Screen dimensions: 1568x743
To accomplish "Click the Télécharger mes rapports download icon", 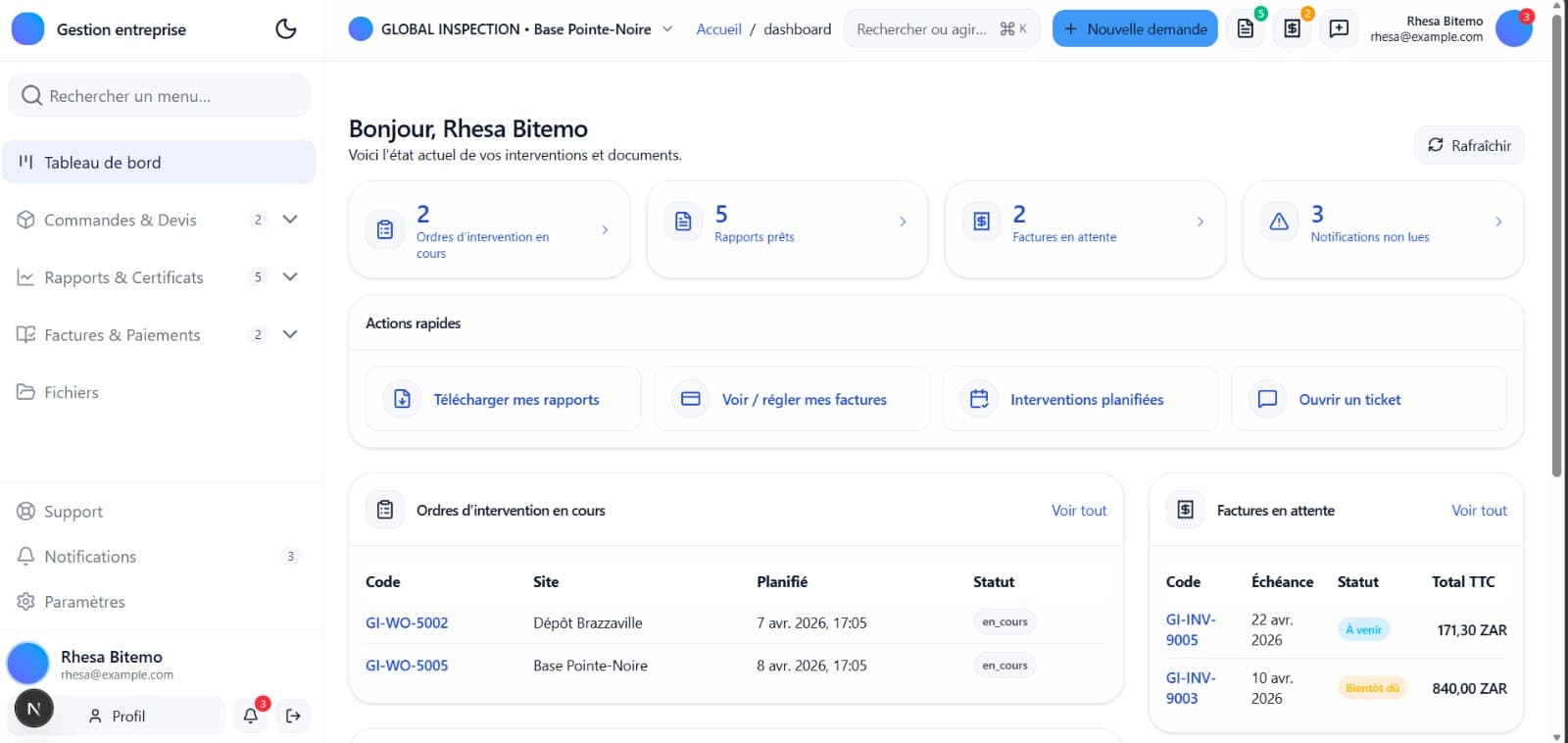I will click(403, 399).
